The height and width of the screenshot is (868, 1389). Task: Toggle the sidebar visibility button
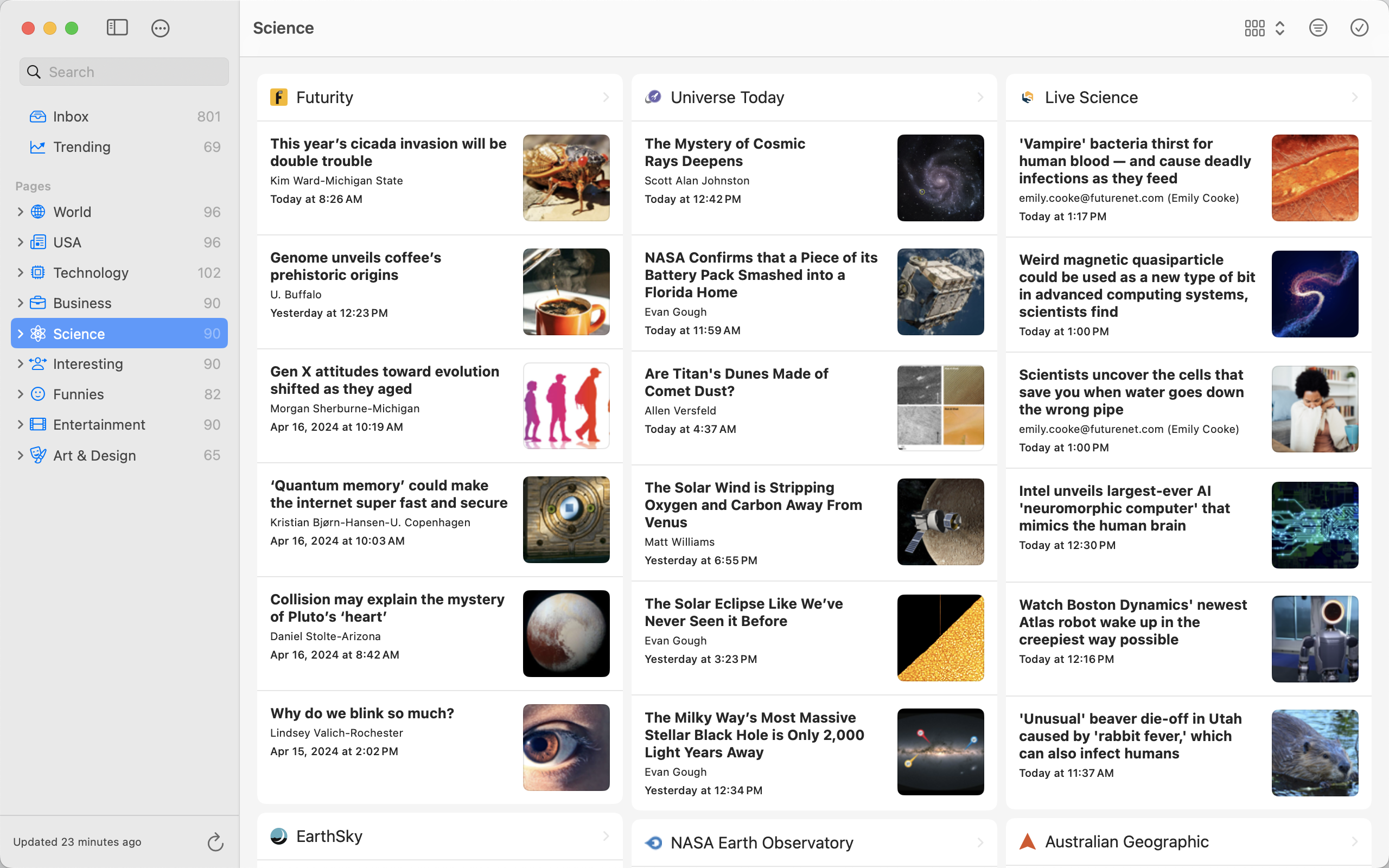(117, 28)
